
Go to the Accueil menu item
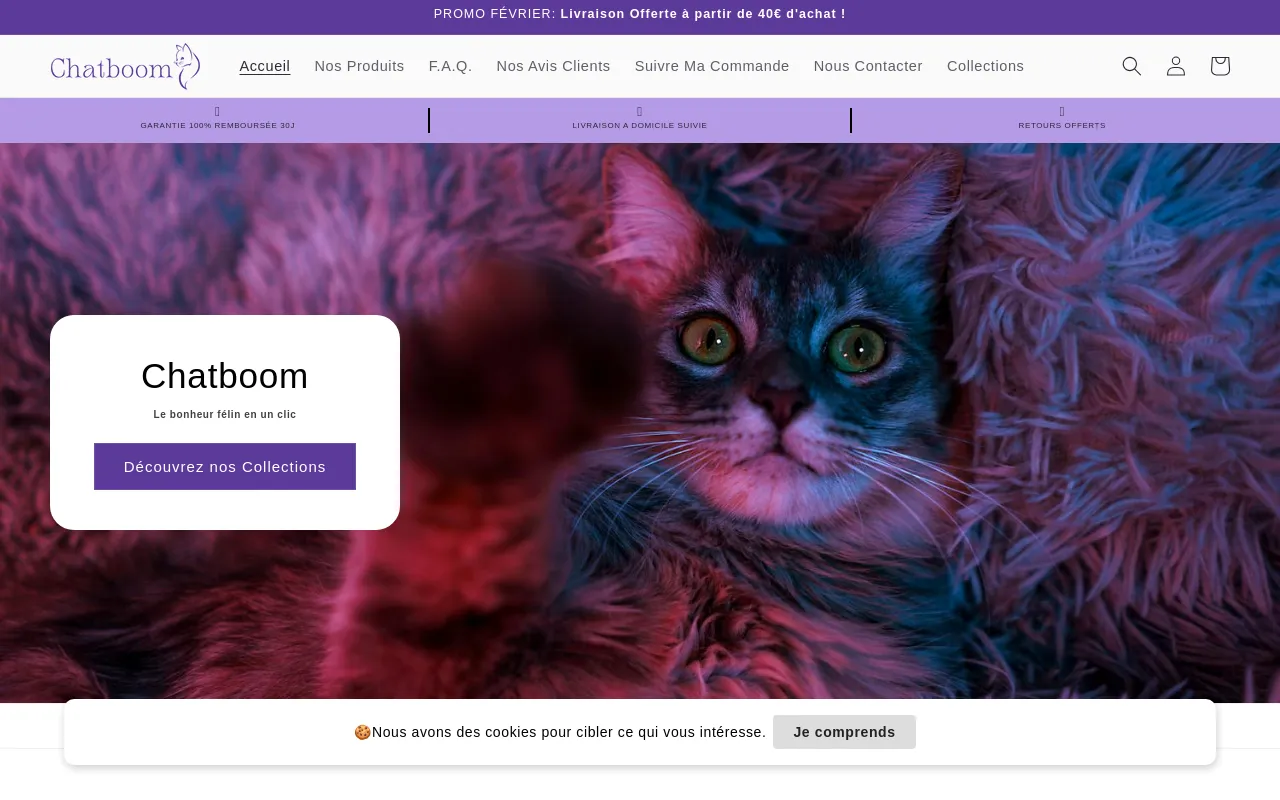[265, 66]
